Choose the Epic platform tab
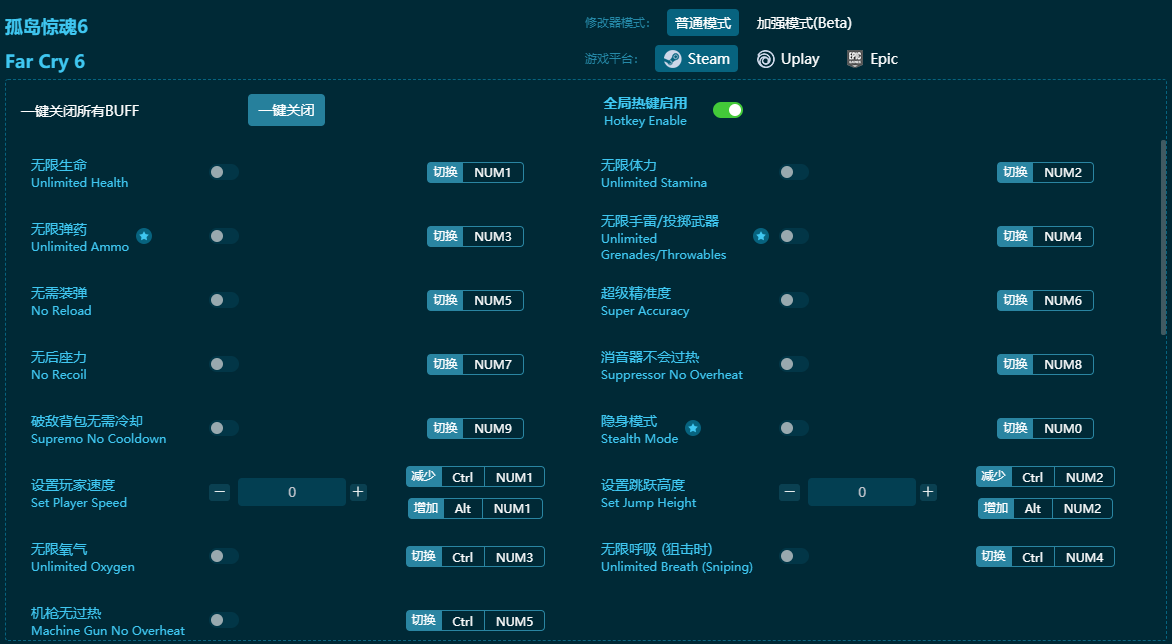Image resolution: width=1172 pixels, height=644 pixels. point(872,59)
